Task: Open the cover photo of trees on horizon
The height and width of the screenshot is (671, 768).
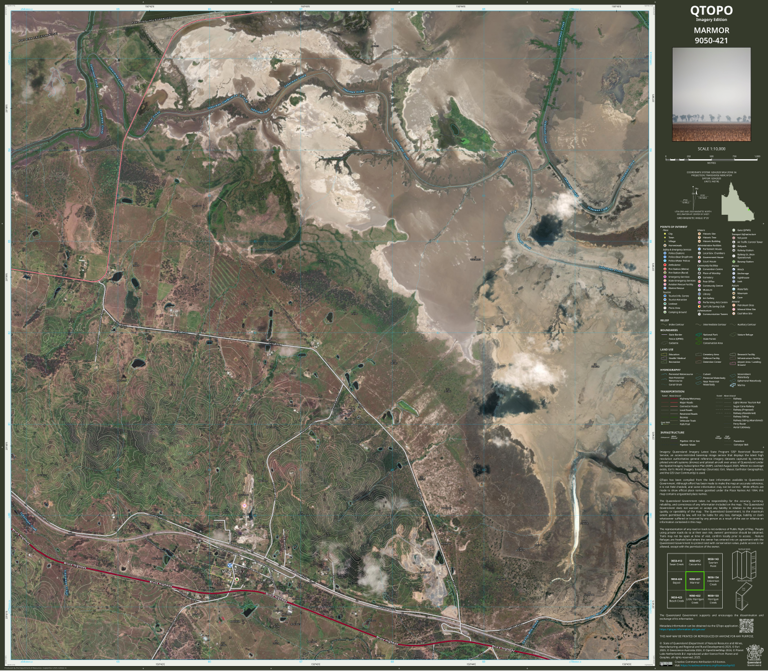Action: tap(711, 94)
